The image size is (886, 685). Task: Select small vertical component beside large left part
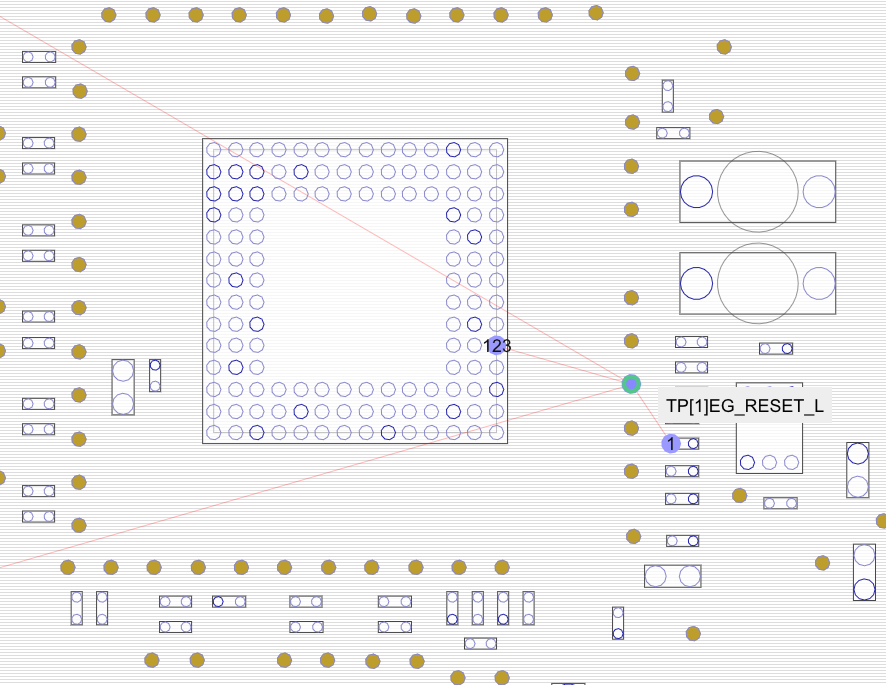pos(155,376)
